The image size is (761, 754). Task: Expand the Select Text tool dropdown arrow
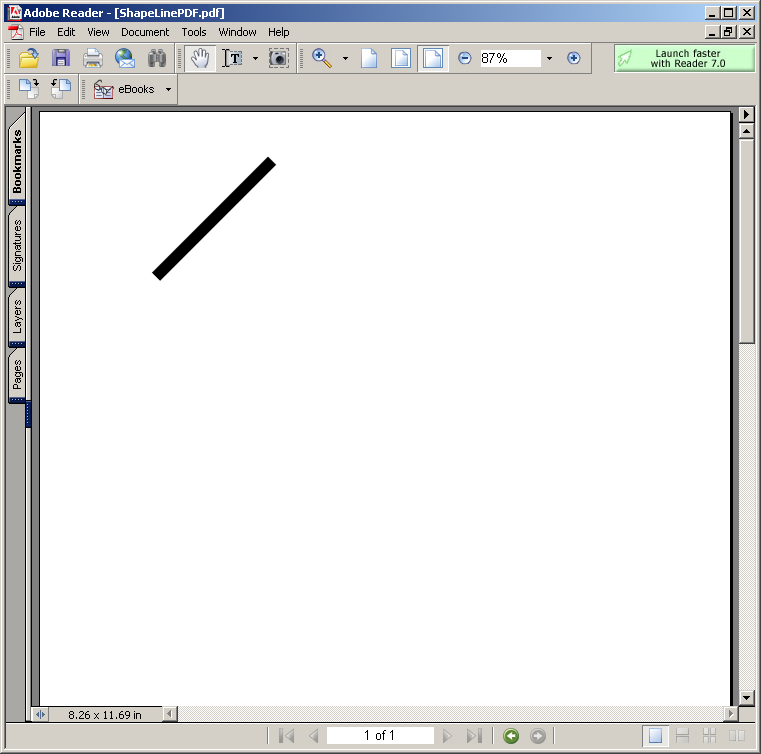[x=255, y=58]
